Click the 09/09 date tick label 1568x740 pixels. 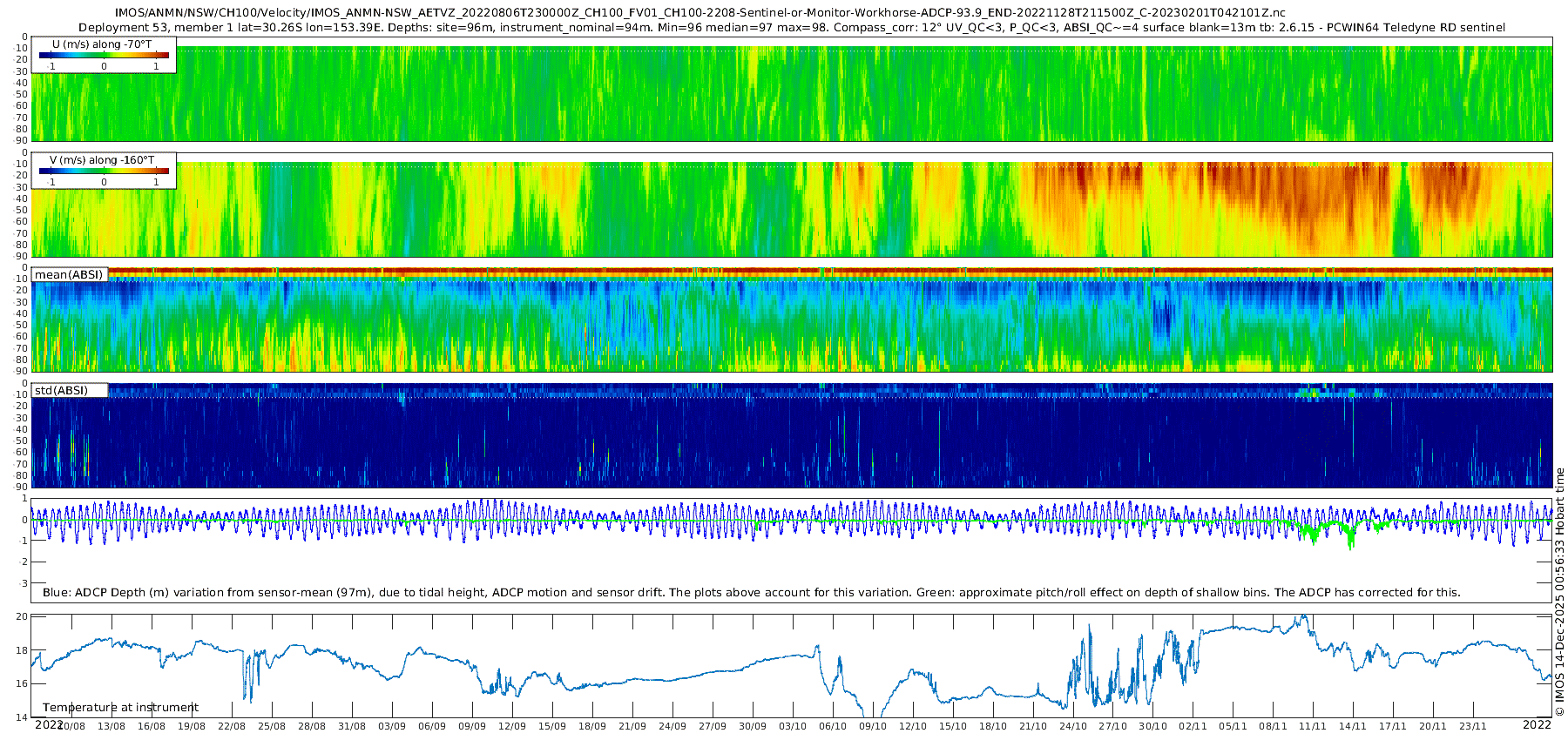pos(472,726)
